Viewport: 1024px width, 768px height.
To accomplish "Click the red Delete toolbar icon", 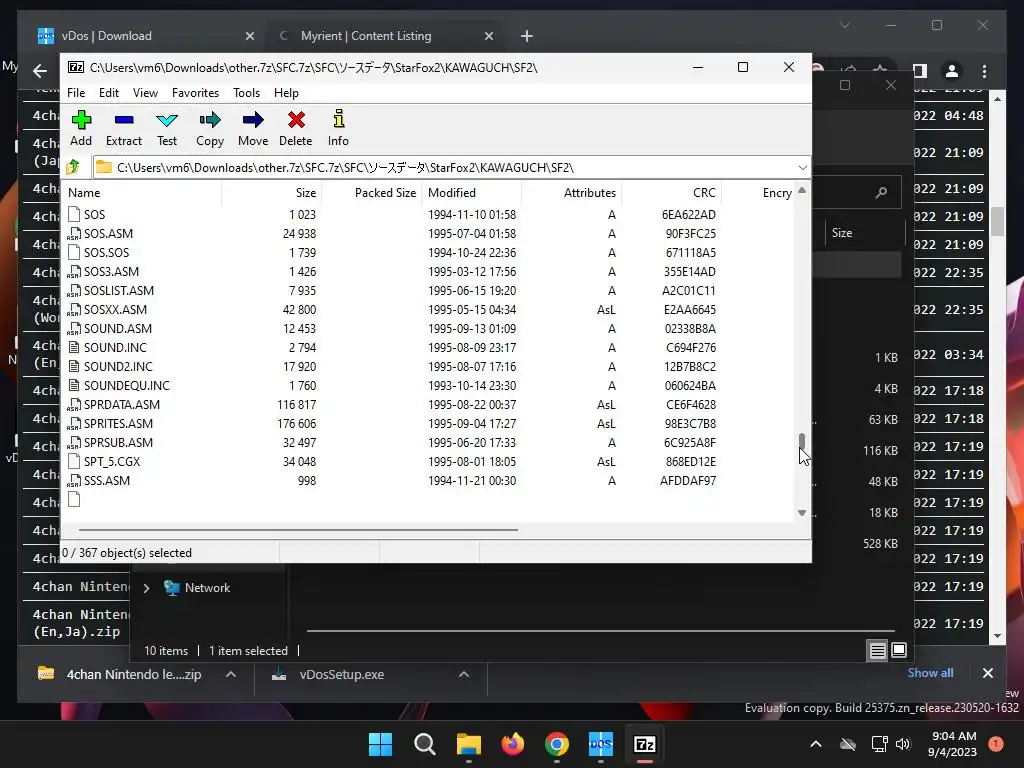I will (x=296, y=128).
